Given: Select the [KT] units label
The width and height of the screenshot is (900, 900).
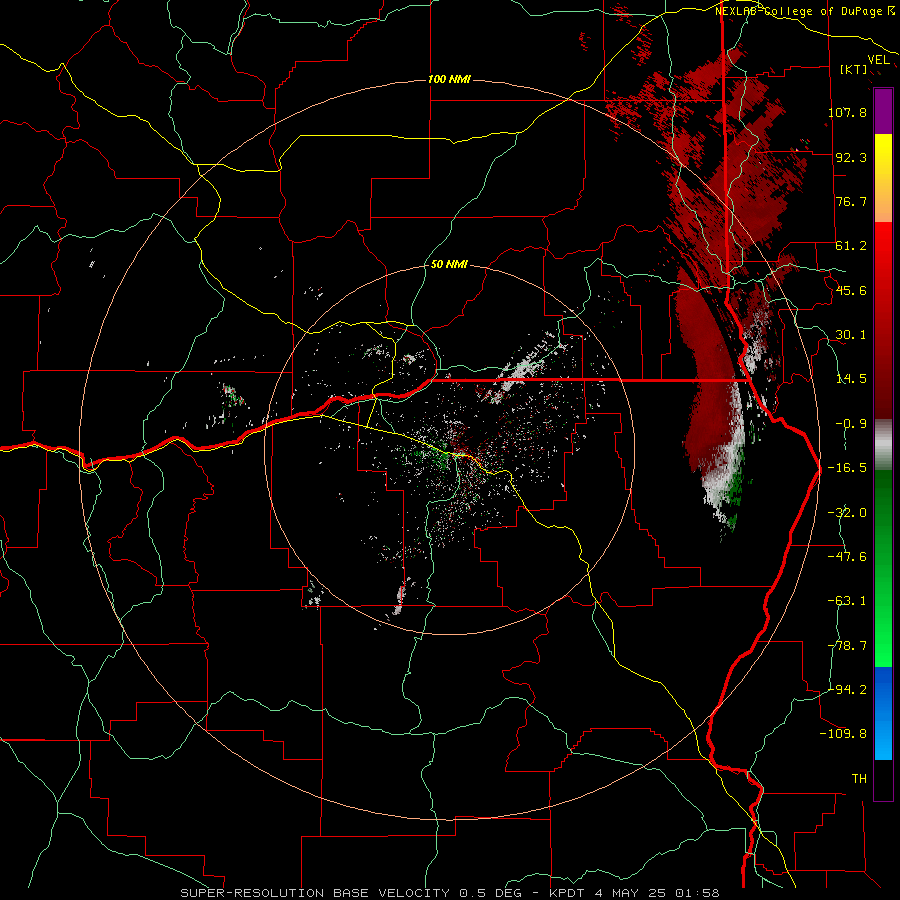Looking at the screenshot, I should pyautogui.click(x=854, y=69).
